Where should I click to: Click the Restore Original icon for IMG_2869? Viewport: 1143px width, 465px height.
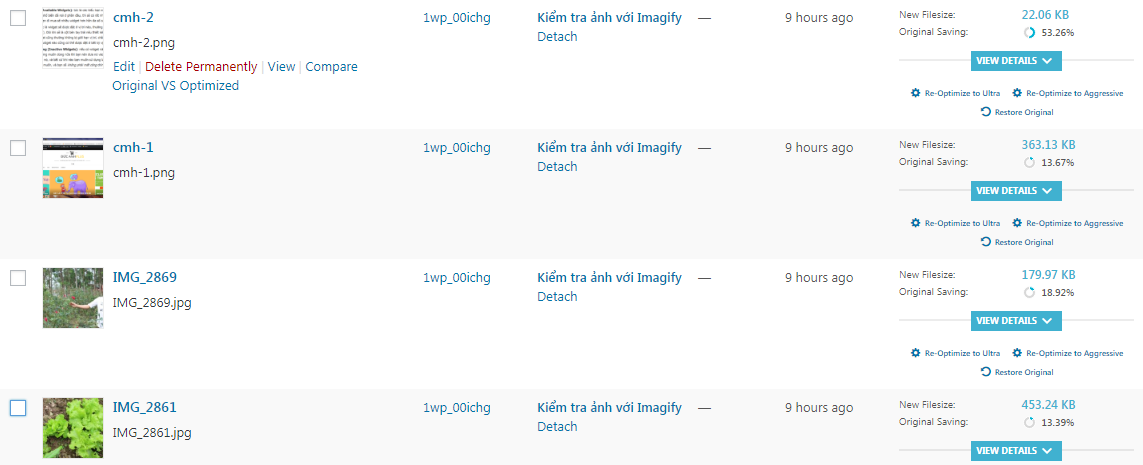click(986, 372)
